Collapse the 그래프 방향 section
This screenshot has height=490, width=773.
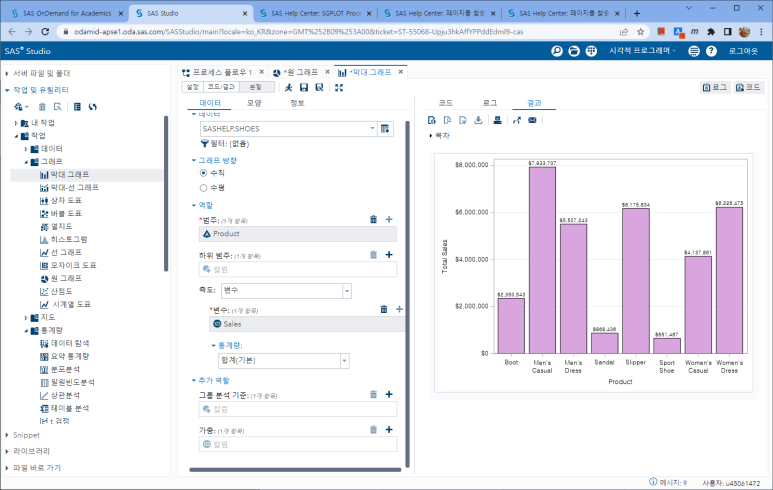(x=194, y=160)
